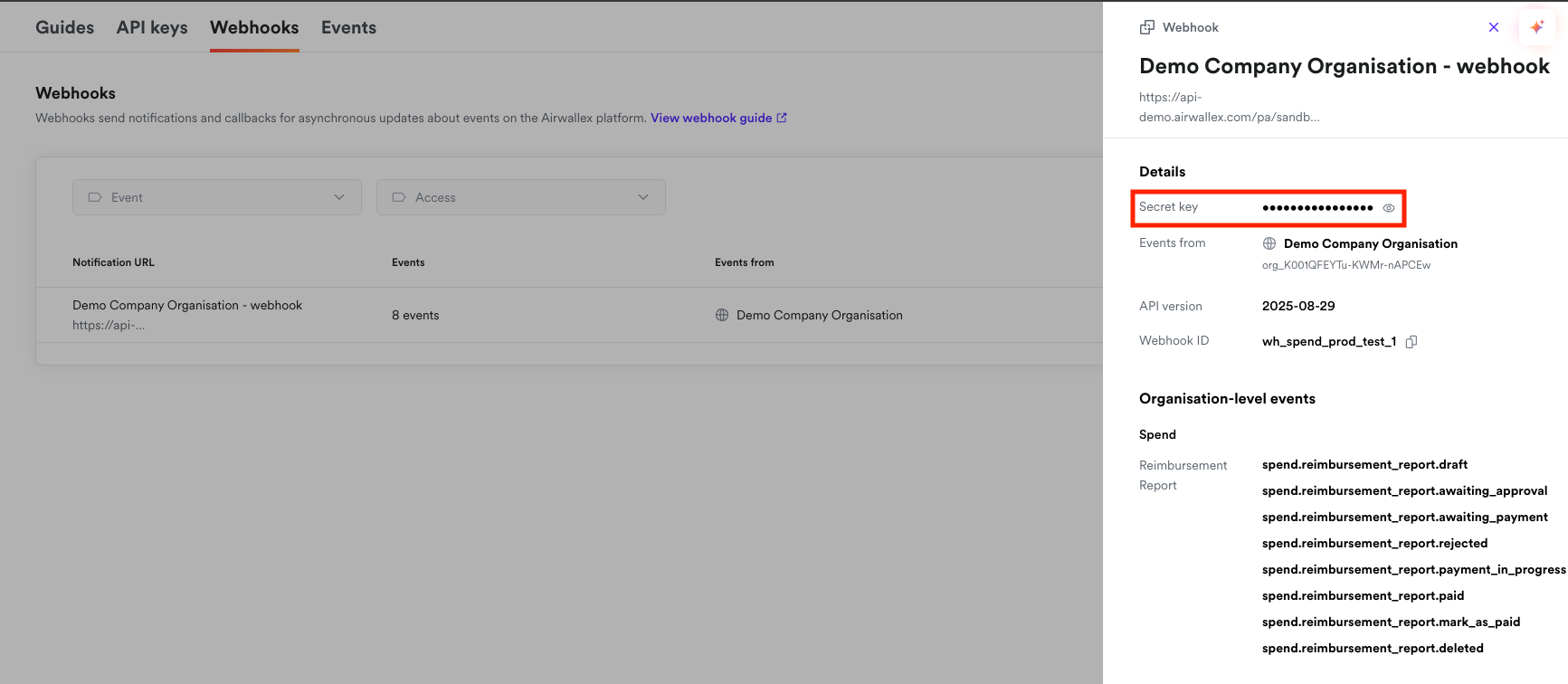The image size is (1568, 684).
Task: Reveal the secret key with eye icon
Action: [1389, 208]
